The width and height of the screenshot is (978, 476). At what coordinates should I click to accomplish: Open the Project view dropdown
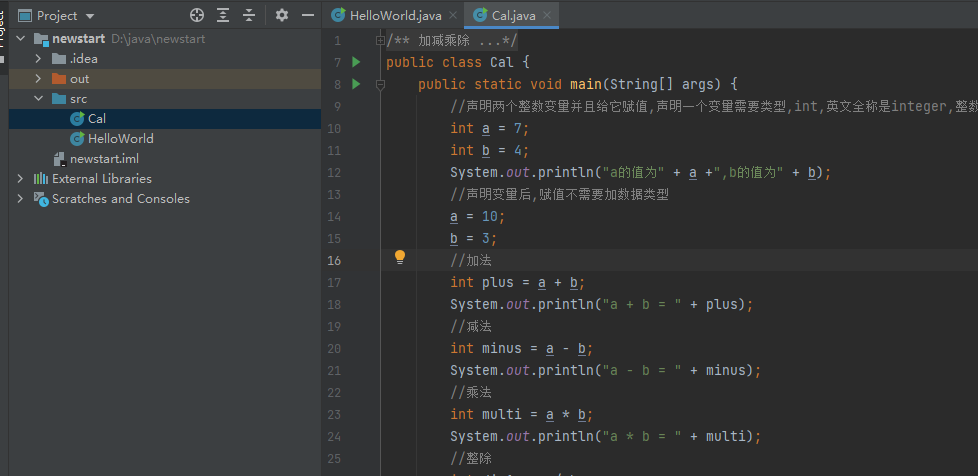90,16
